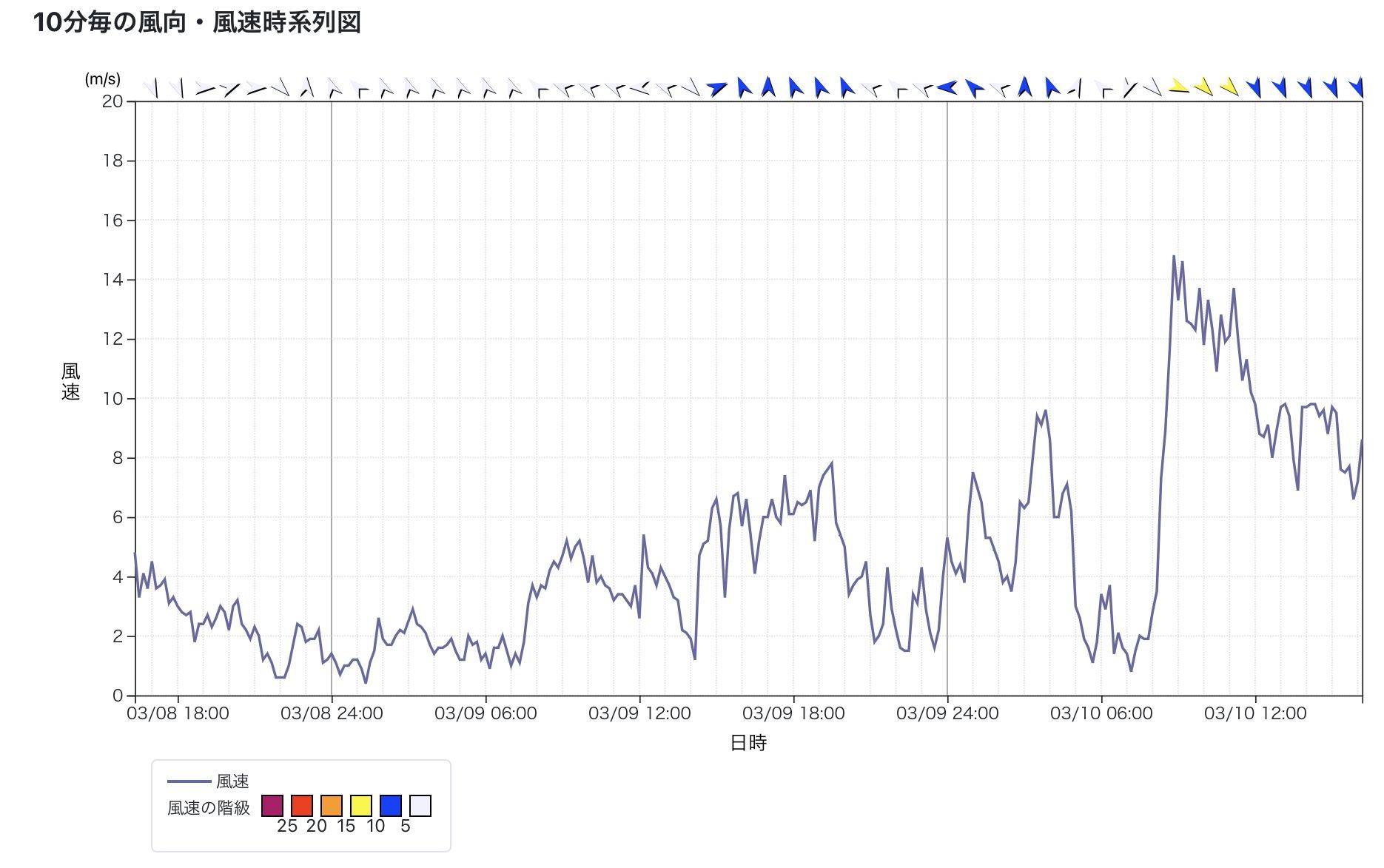Click the pale white lowest wind class swatch
1384x868 pixels.
(420, 806)
